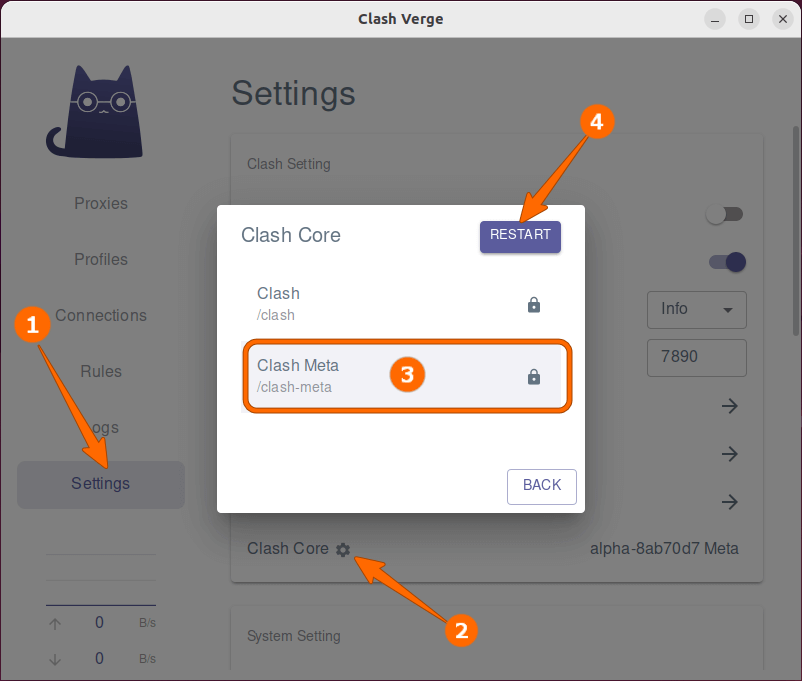This screenshot has width=802, height=681.
Task: Enable the first switch in Clash Setting
Action: click(x=725, y=214)
